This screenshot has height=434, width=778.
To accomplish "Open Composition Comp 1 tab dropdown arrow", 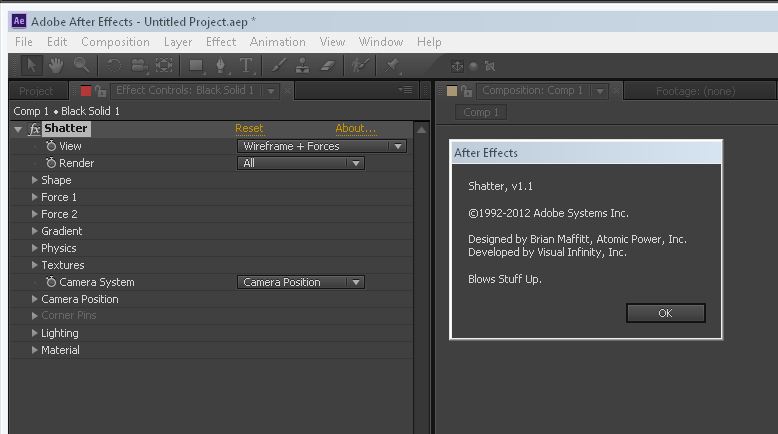I will coord(600,91).
